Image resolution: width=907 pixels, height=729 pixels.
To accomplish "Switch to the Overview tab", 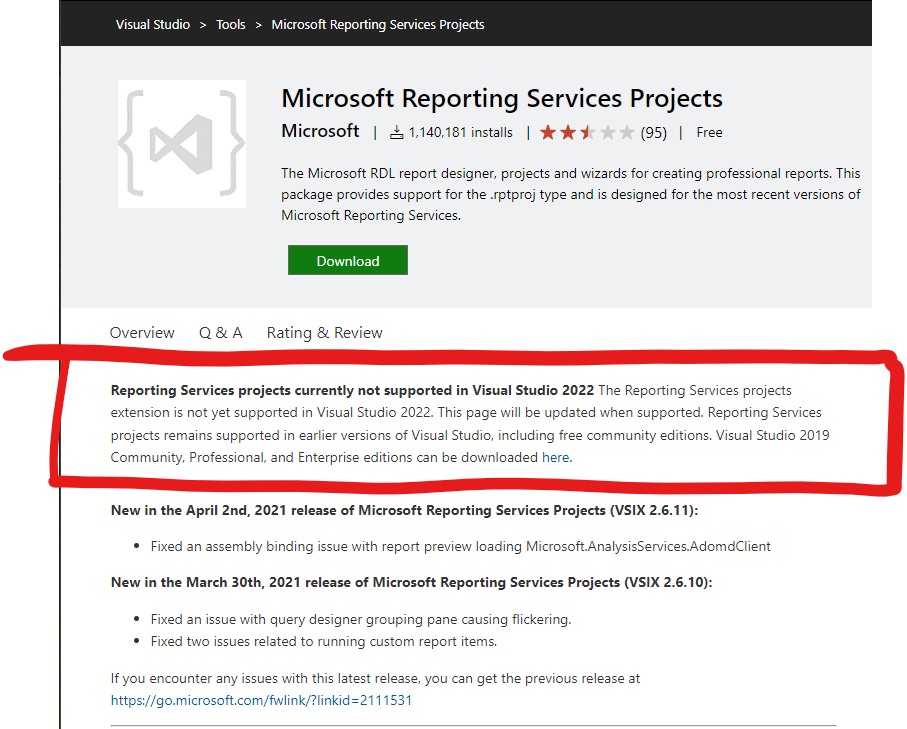I will (x=142, y=333).
